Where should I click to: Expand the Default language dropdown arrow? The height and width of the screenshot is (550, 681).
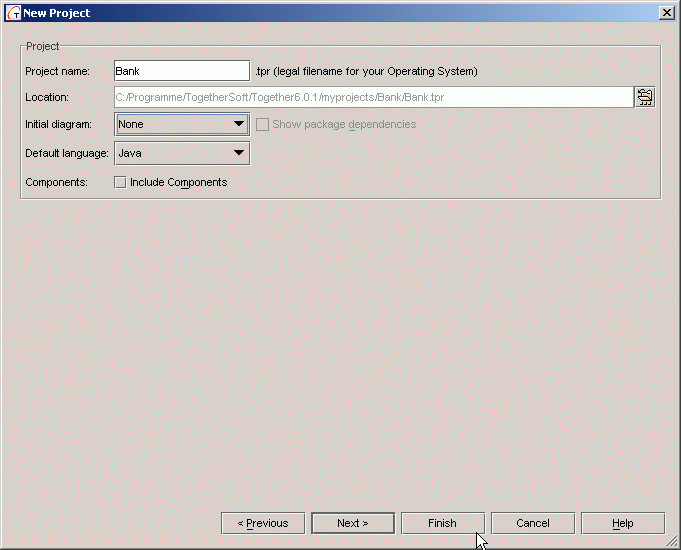pos(239,154)
